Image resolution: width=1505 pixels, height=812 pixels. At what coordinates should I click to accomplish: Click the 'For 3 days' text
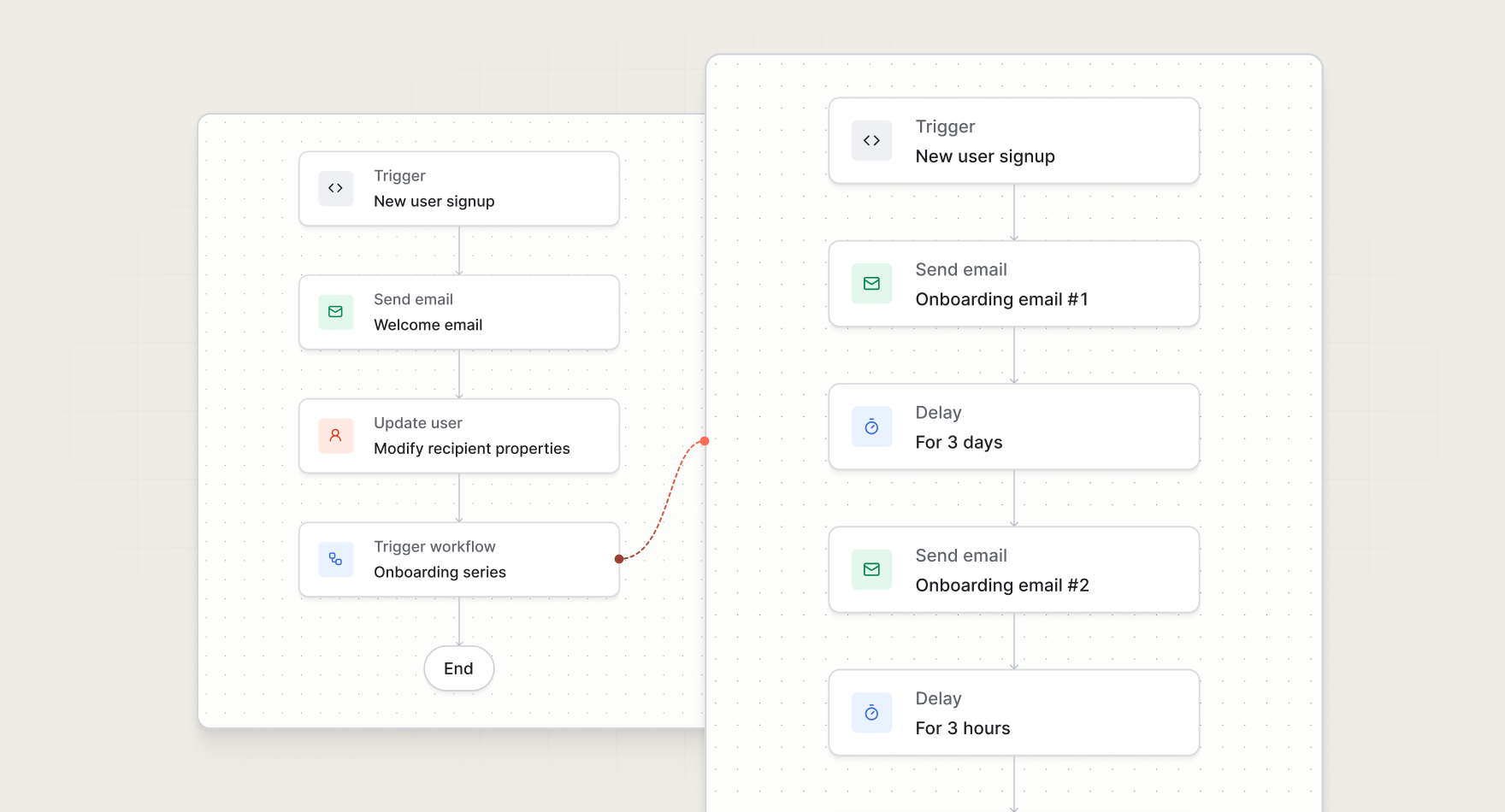pyautogui.click(x=959, y=443)
